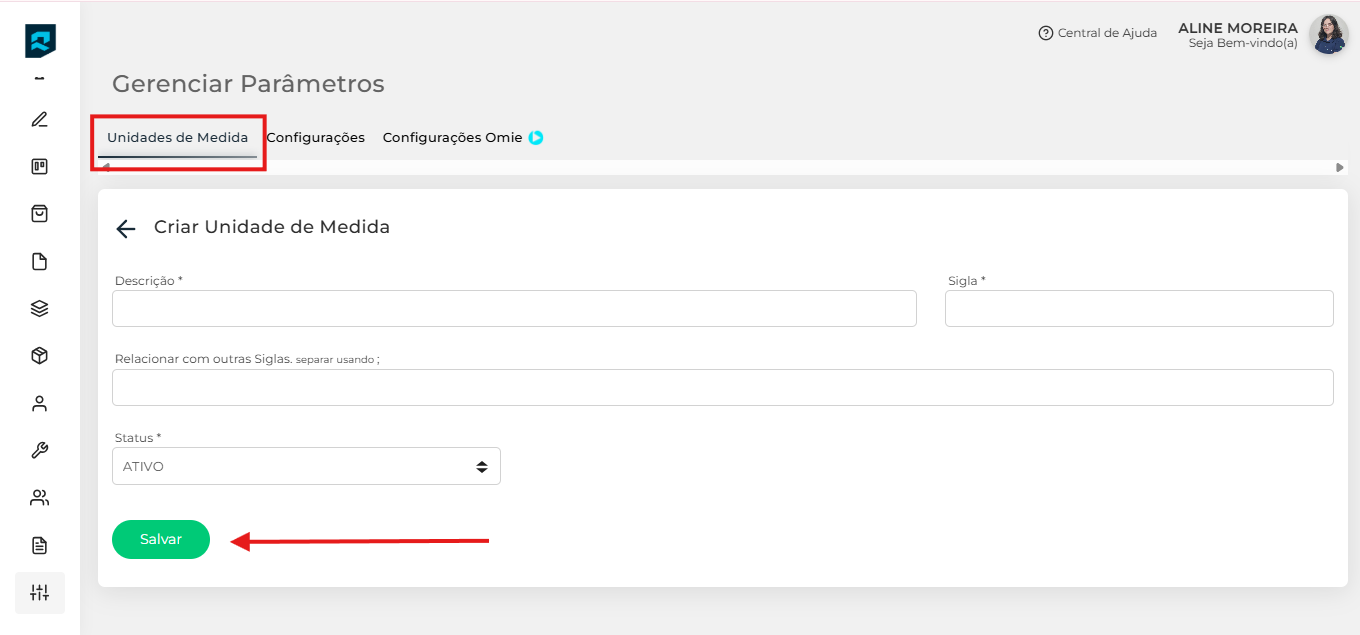Click the blue play icon beside Configurações Omie
Screen dimensions: 1360x635
coord(536,138)
